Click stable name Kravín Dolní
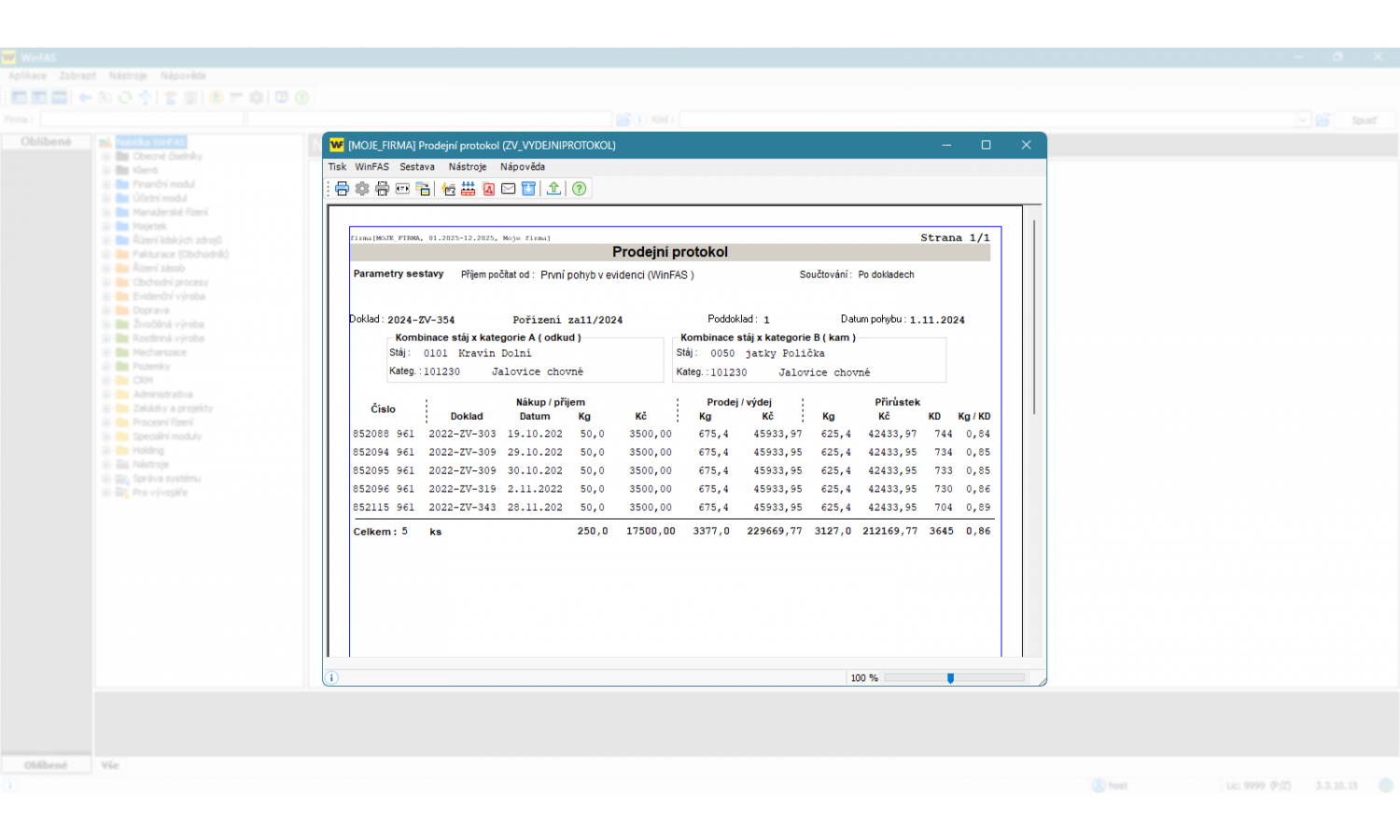The height and width of the screenshot is (840, 1400). [x=495, y=354]
